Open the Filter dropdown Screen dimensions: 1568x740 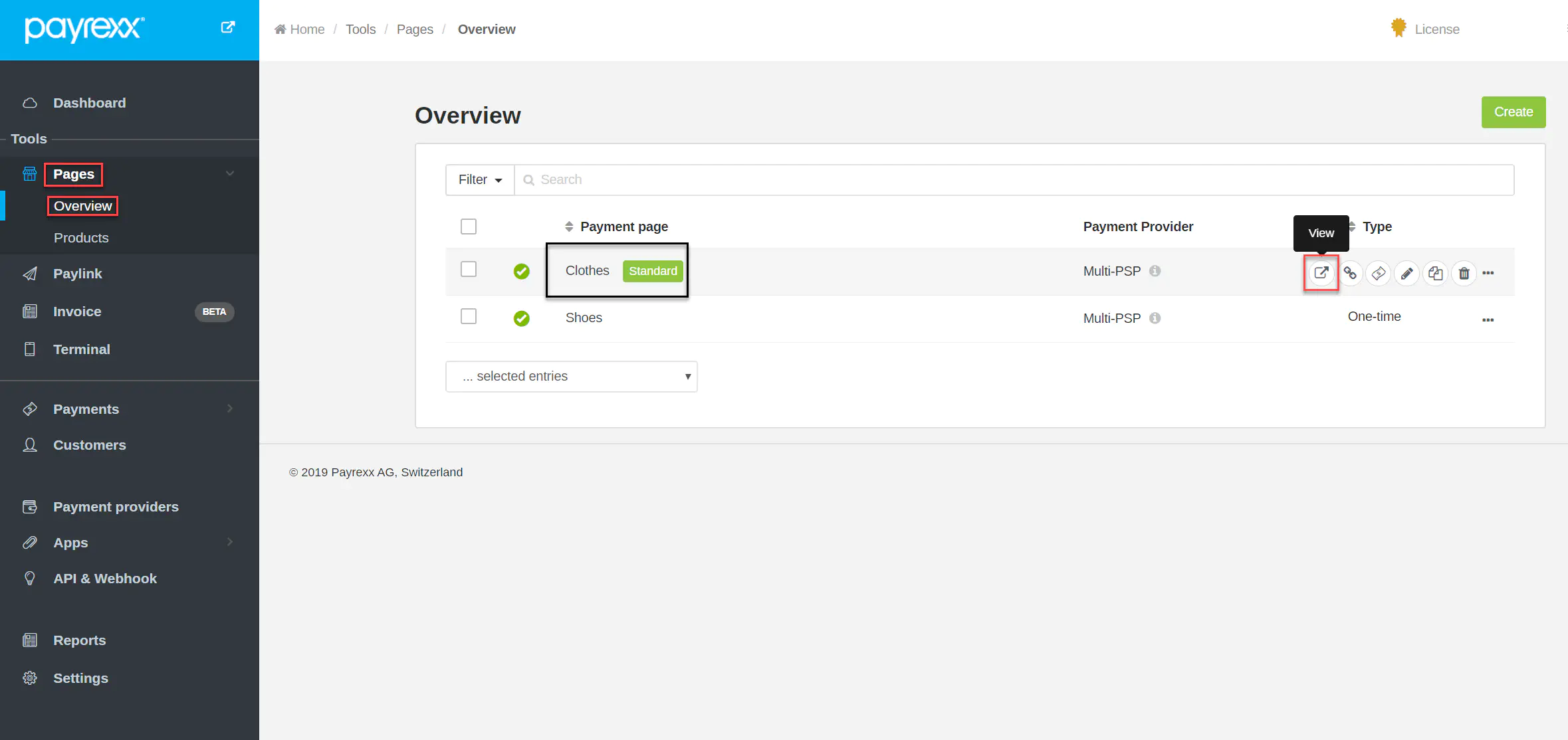480,179
